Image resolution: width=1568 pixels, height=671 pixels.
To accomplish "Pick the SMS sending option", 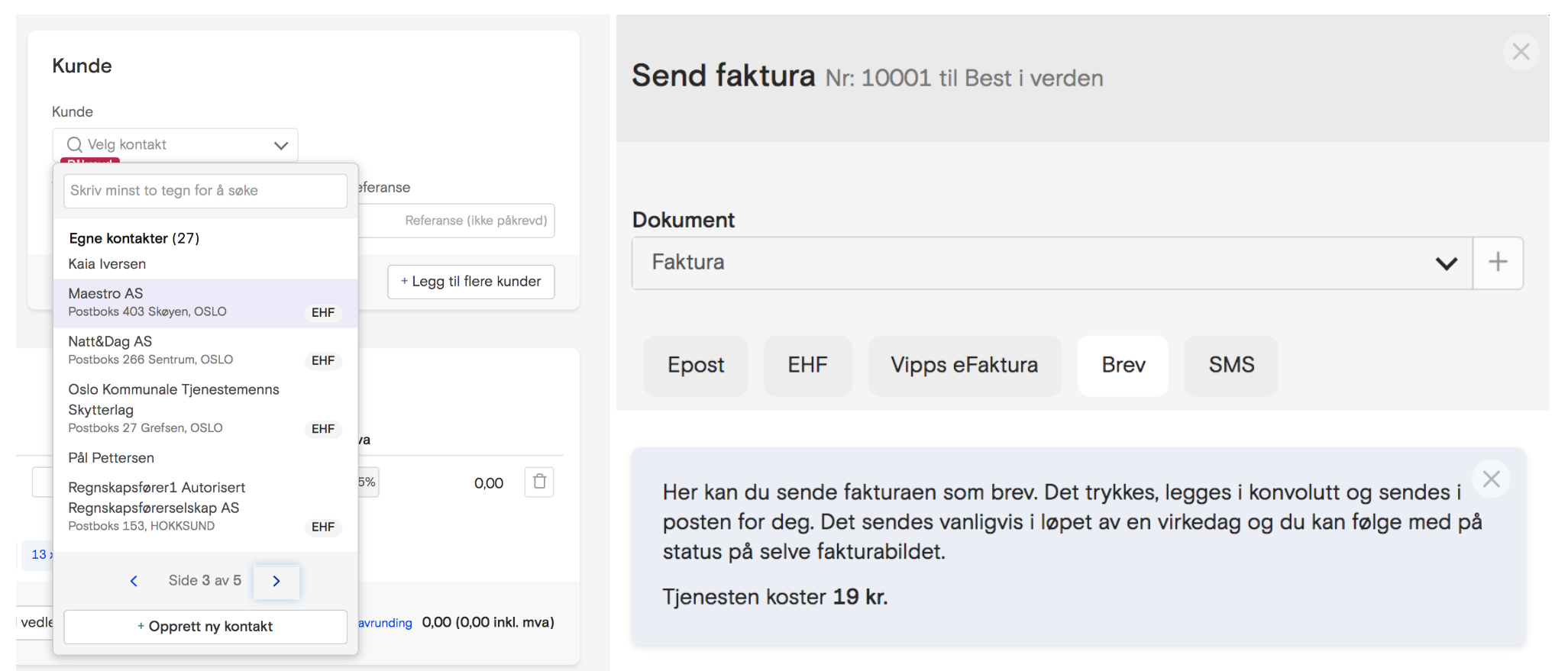I will [x=1231, y=365].
